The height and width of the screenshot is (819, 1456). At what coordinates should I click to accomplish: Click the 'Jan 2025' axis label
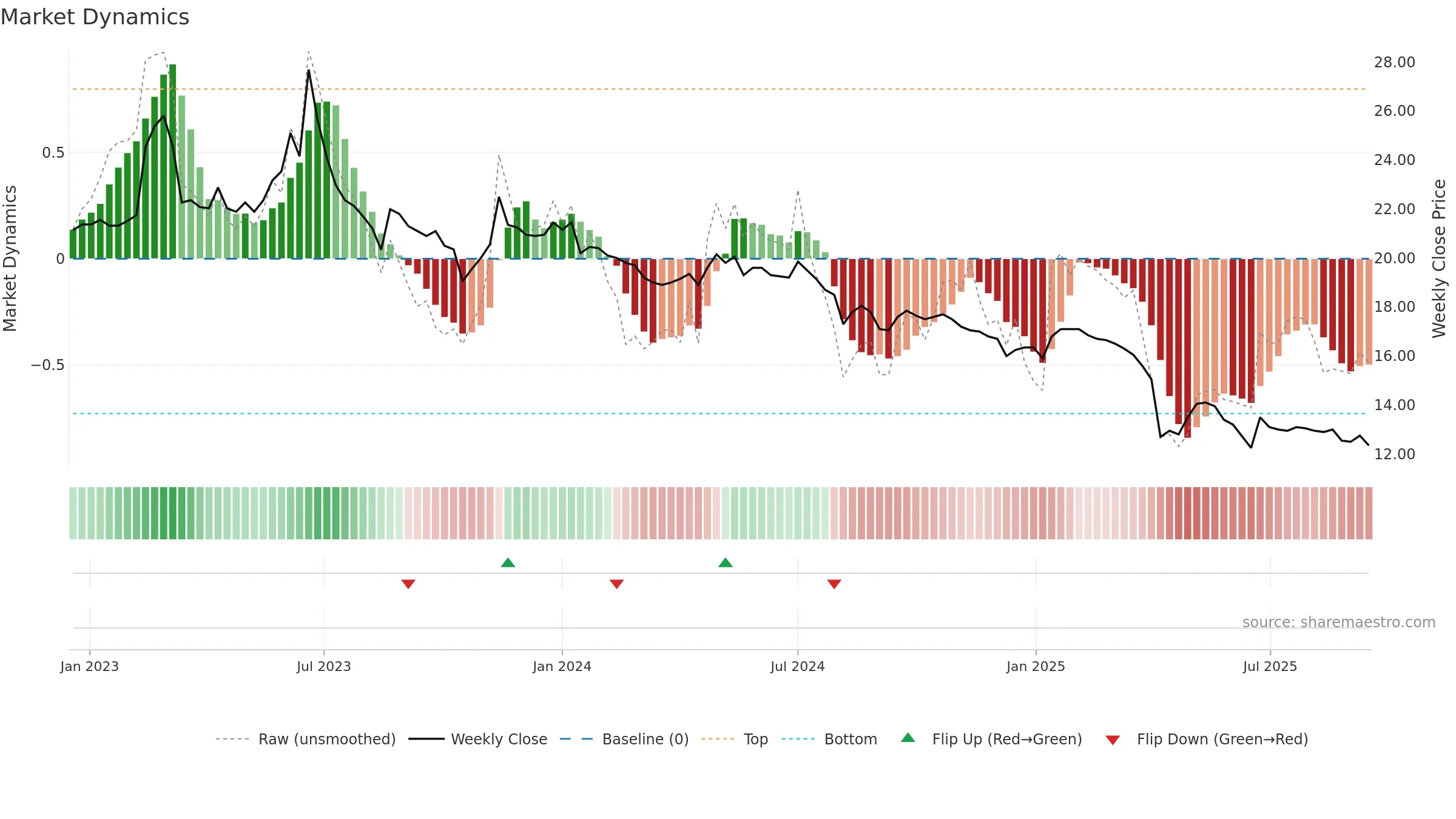(x=1036, y=666)
